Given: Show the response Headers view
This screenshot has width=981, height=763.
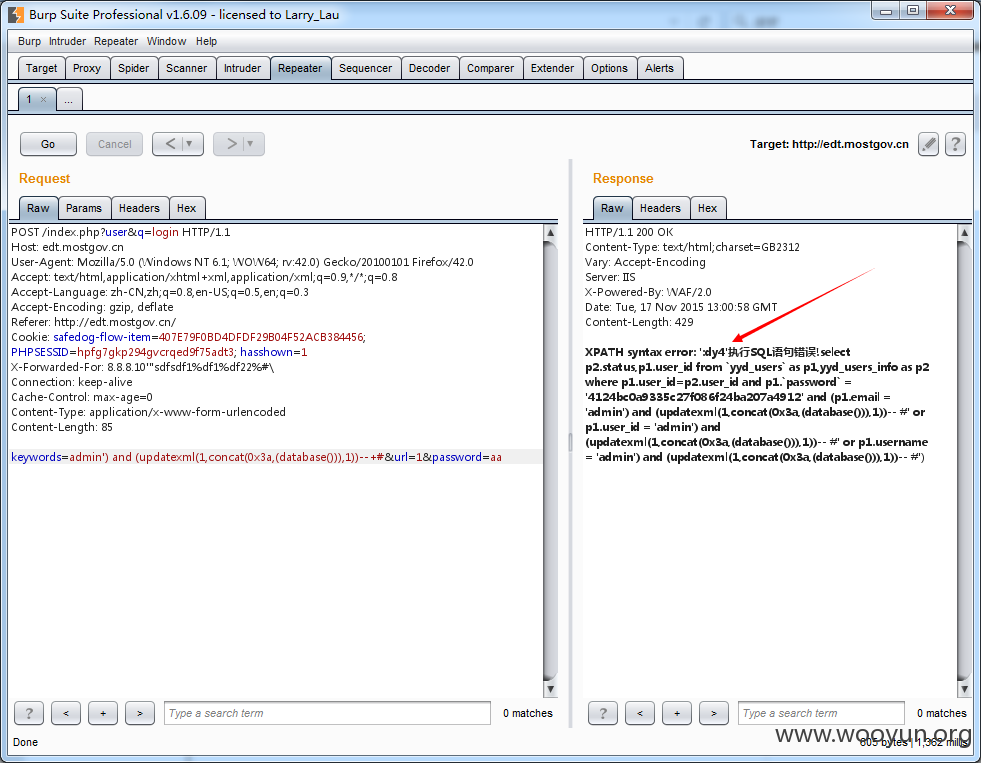Looking at the screenshot, I should tap(660, 208).
